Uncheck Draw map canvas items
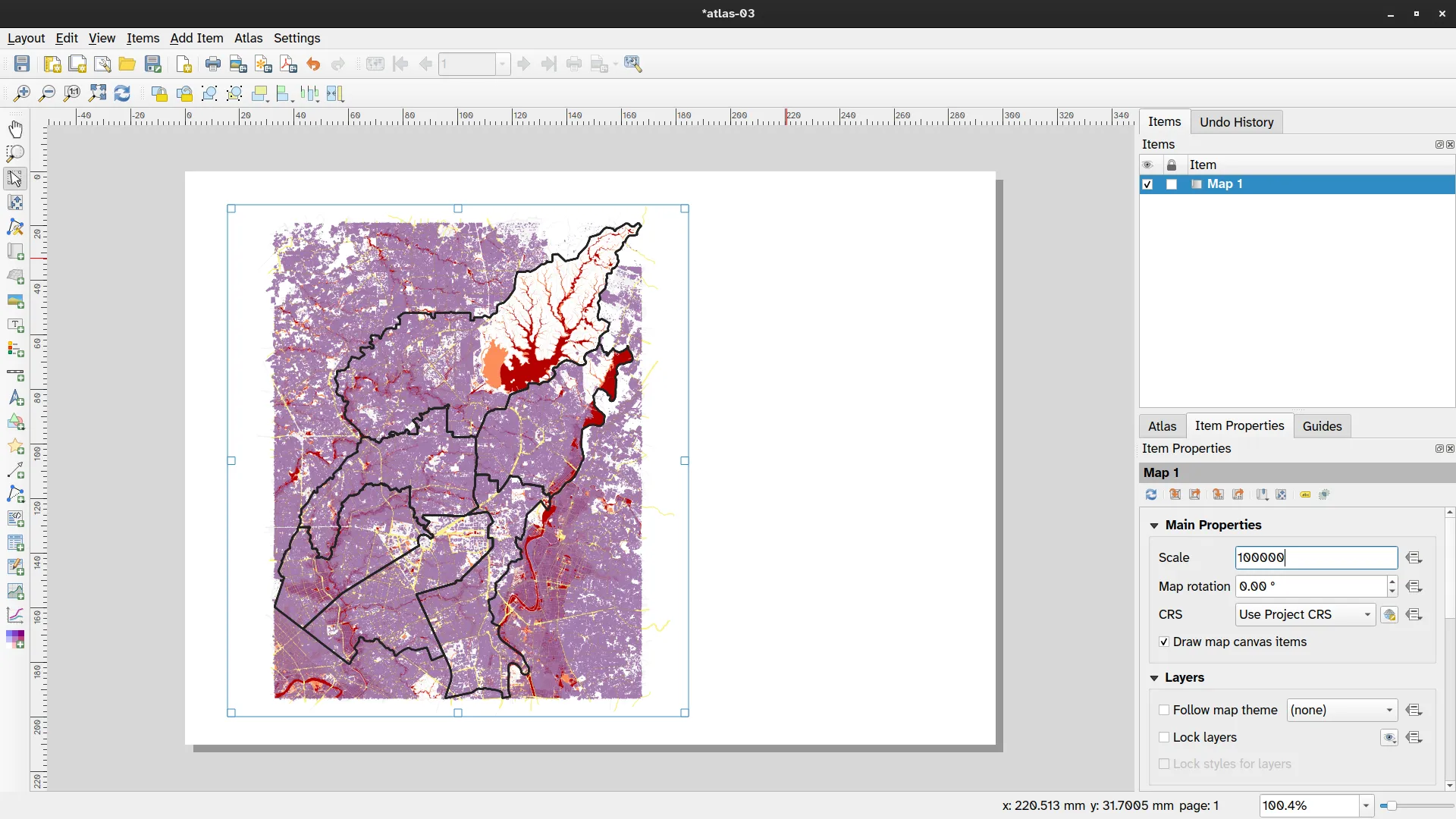The height and width of the screenshot is (819, 1456). coord(1164,642)
